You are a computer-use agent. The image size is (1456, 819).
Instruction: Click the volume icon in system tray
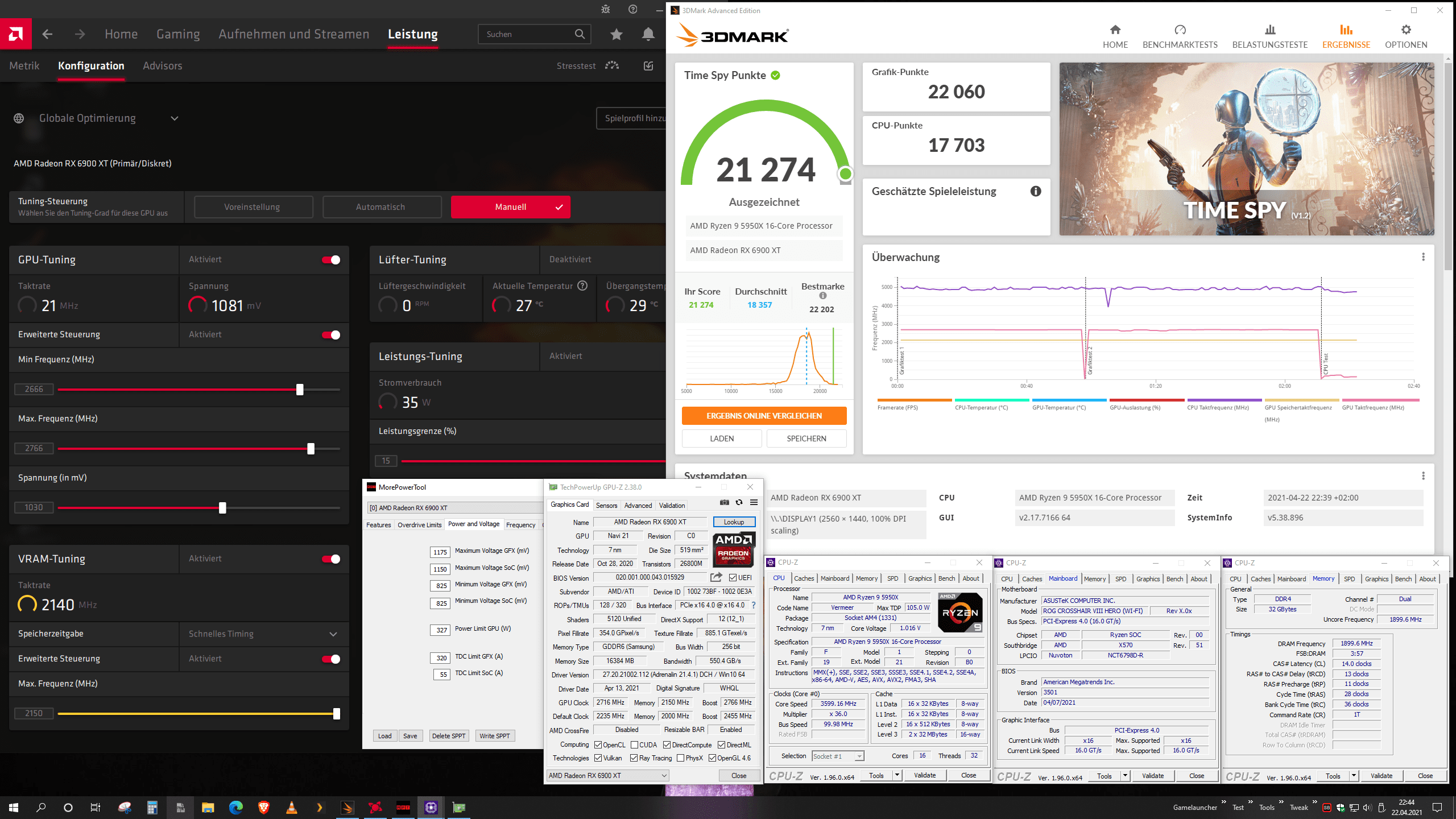click(x=1367, y=808)
